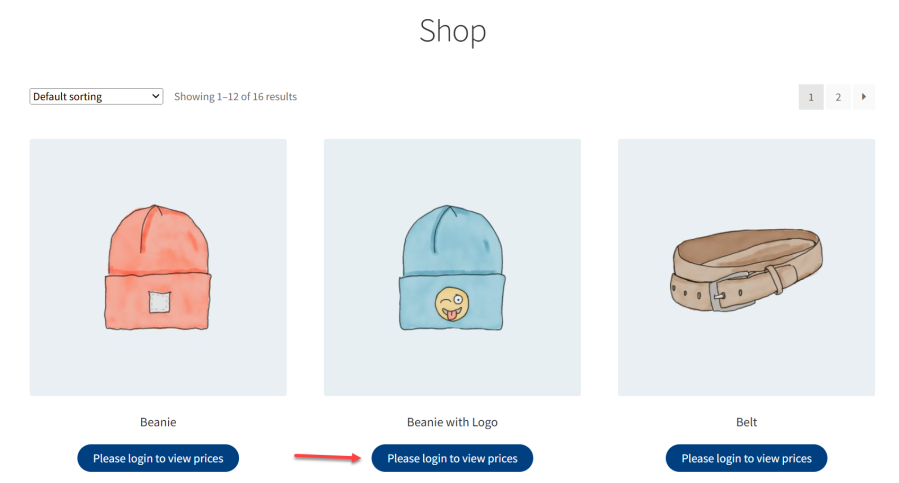Click login button under Beanie with Logo
The image size is (899, 483).
(x=452, y=458)
